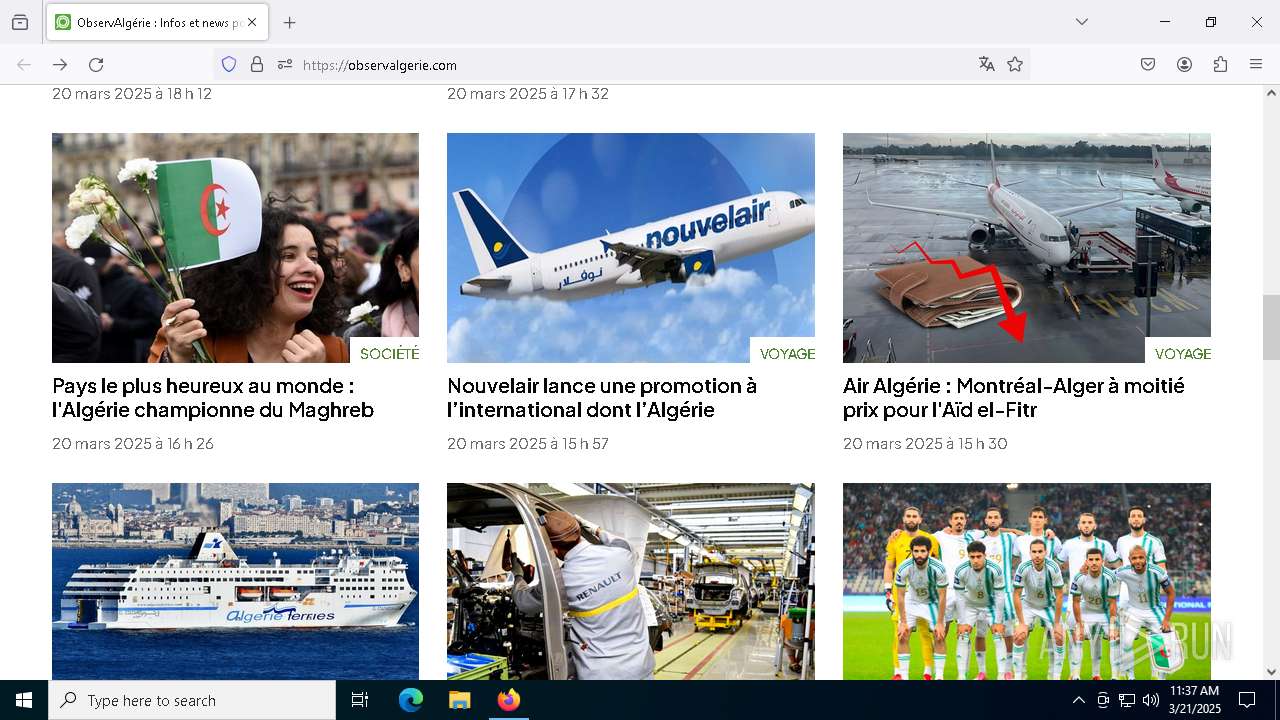1280x720 pixels.
Task: Open Air Algérie tarmac wallet thumbnail
Action: (x=1027, y=248)
